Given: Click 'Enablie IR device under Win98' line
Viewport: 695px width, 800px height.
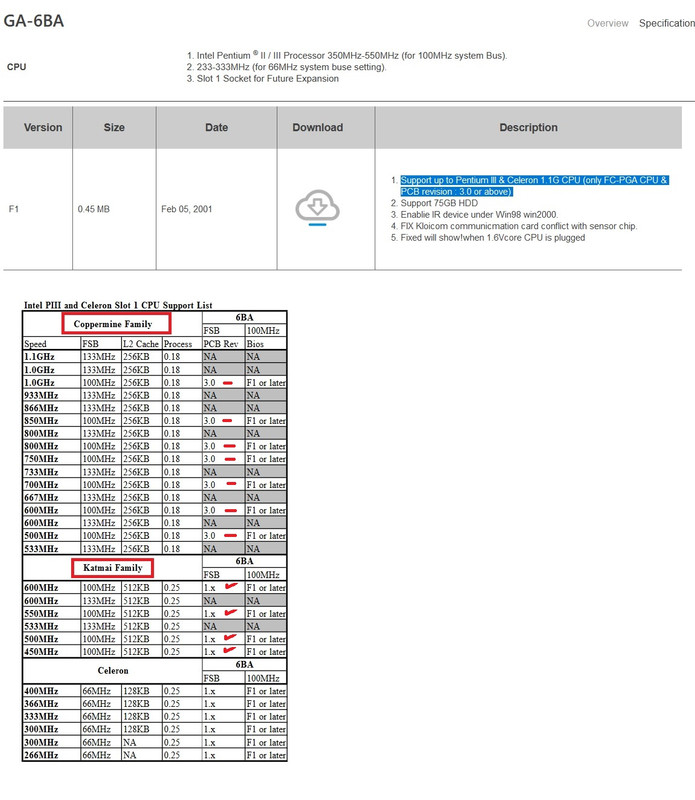Looking at the screenshot, I should (x=479, y=215).
